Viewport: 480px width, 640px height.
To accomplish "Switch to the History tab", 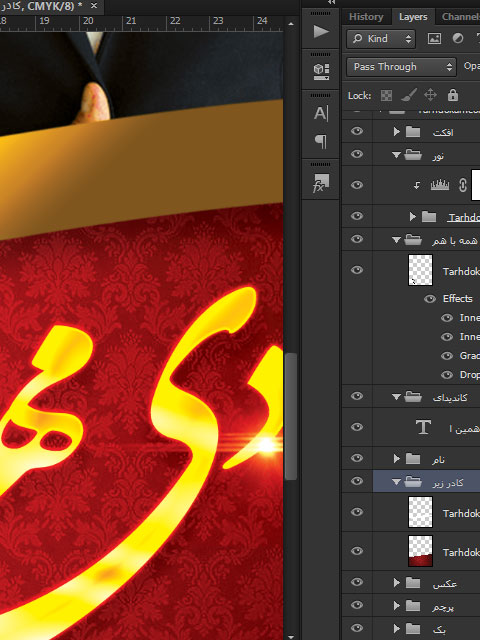I will pyautogui.click(x=366, y=17).
